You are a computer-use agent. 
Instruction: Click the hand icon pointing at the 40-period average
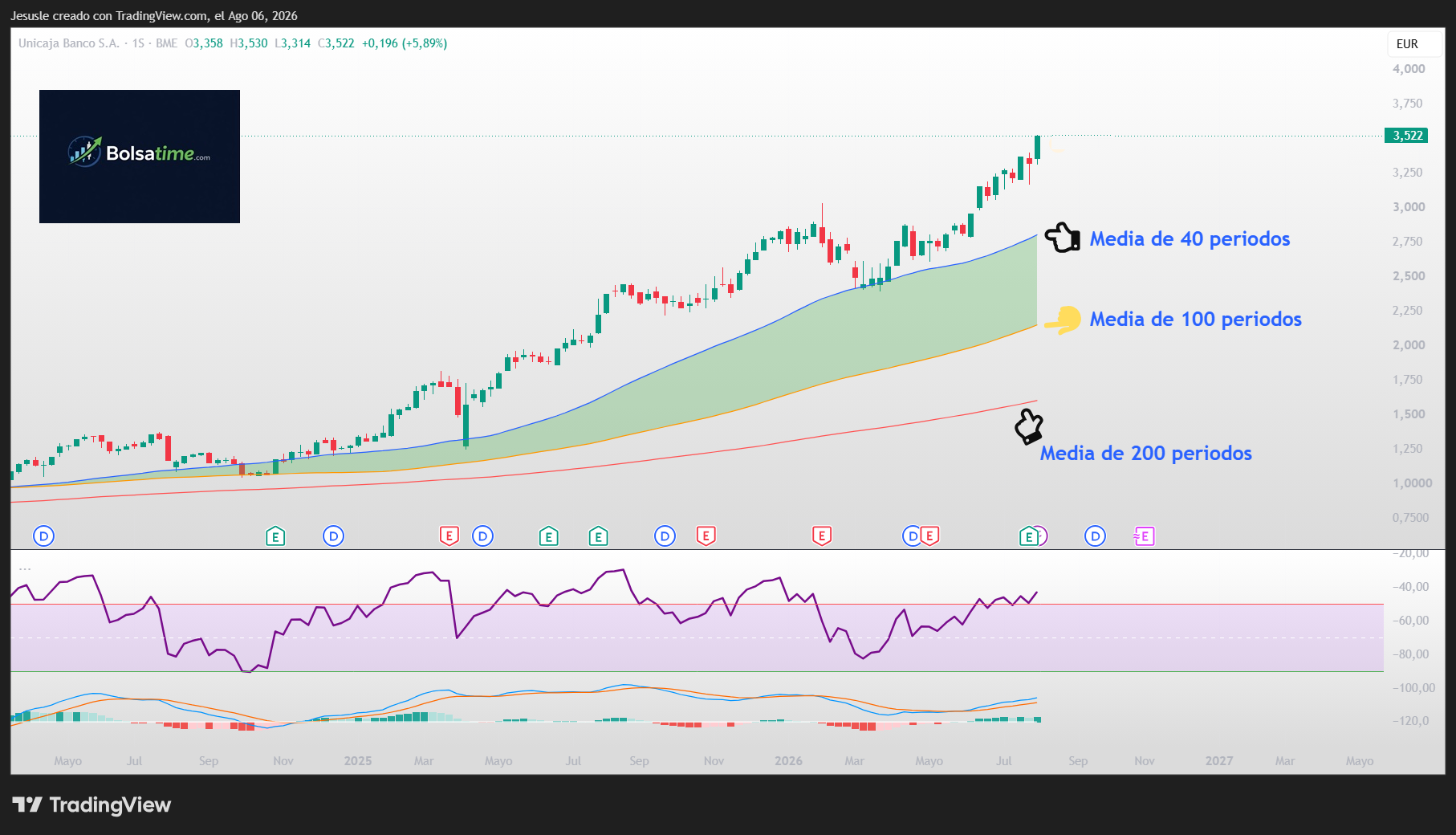pyautogui.click(x=1062, y=238)
